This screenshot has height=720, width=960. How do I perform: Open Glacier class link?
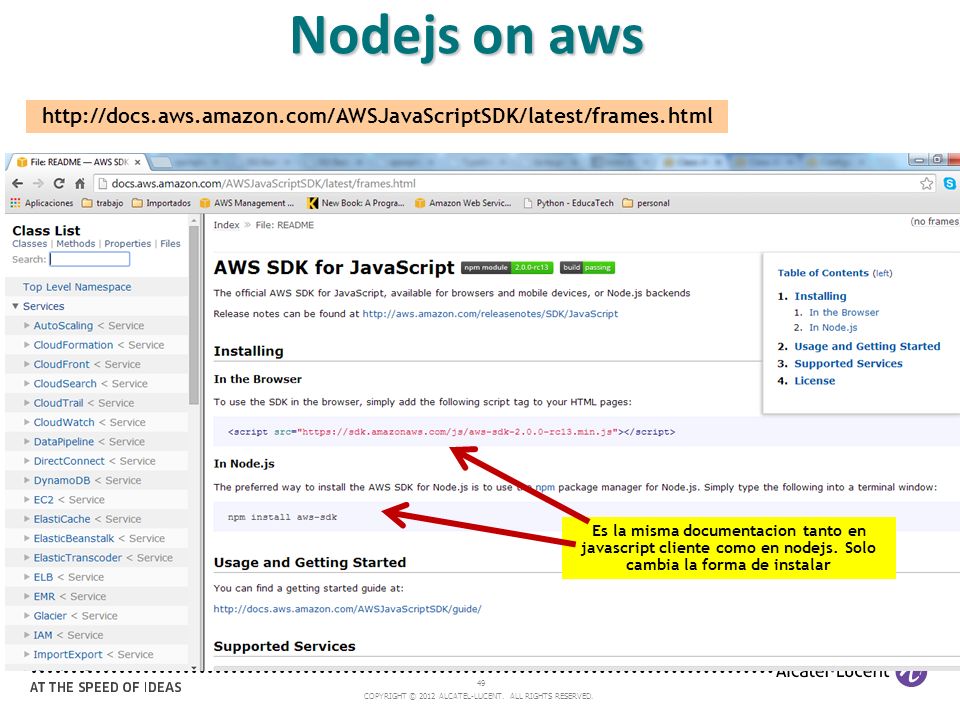[50, 616]
